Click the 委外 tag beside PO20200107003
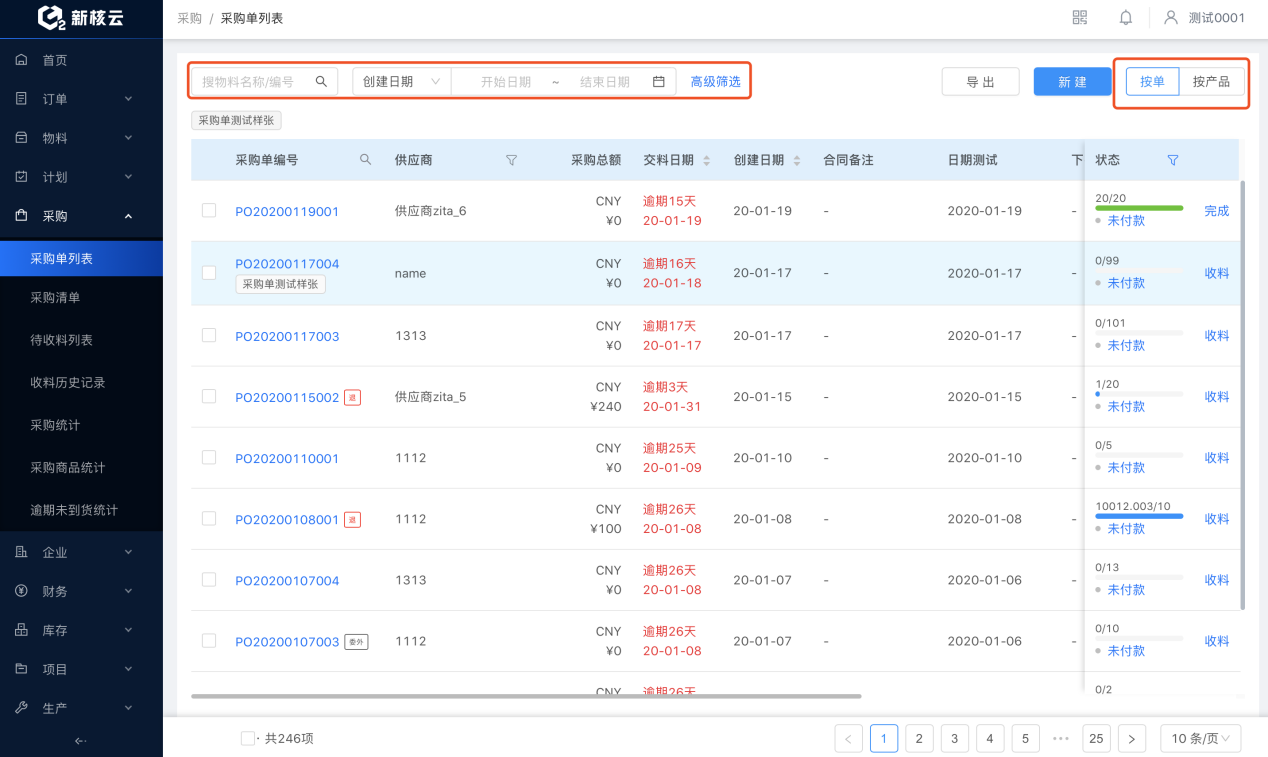1268x757 pixels. point(356,642)
